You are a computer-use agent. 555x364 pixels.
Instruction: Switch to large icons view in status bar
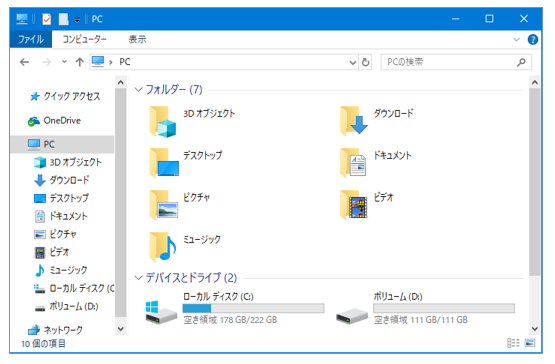click(x=530, y=343)
